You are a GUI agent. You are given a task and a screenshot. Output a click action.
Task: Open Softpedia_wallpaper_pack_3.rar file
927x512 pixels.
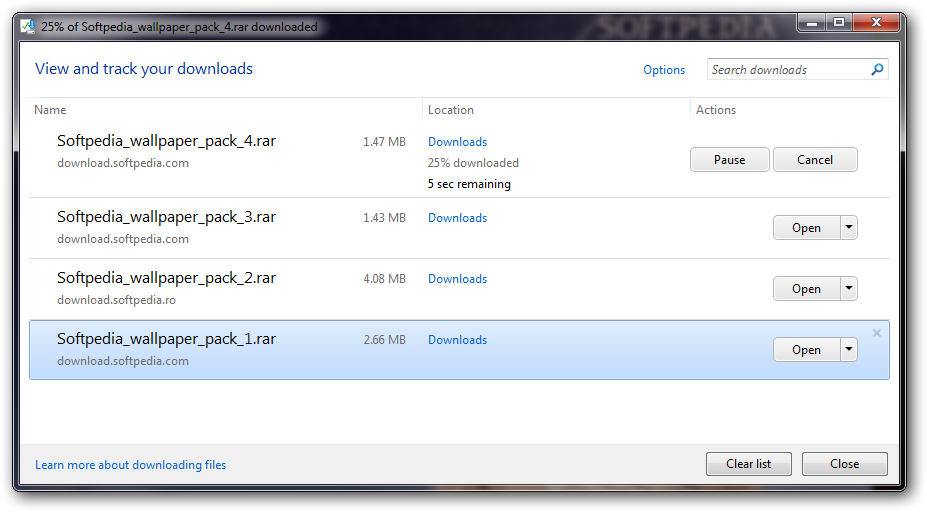806,228
